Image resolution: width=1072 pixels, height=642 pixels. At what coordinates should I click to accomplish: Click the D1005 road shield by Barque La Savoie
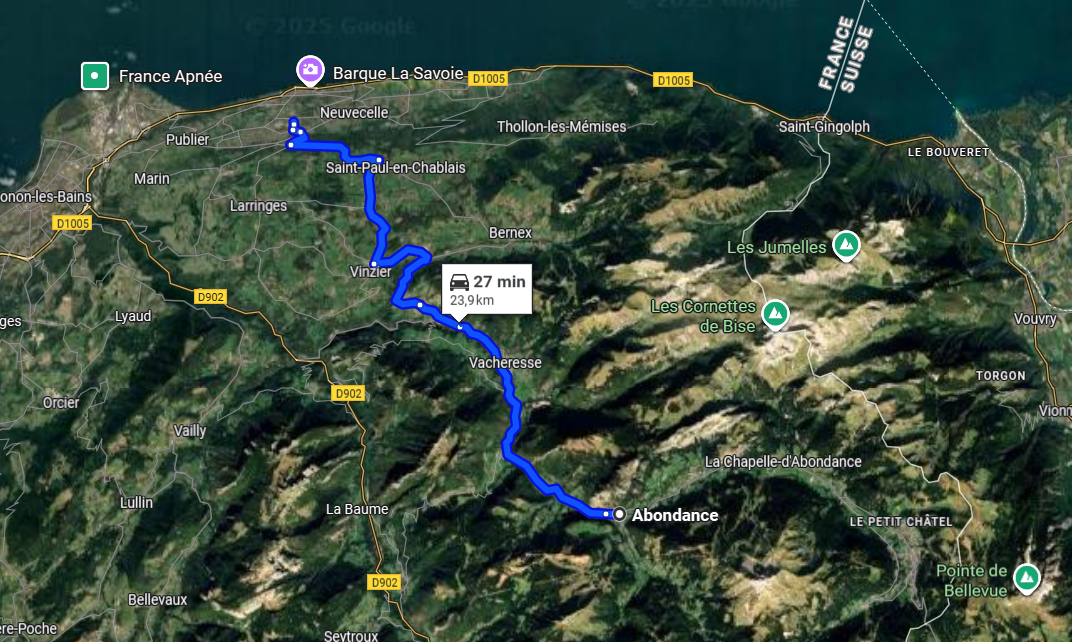(x=488, y=79)
